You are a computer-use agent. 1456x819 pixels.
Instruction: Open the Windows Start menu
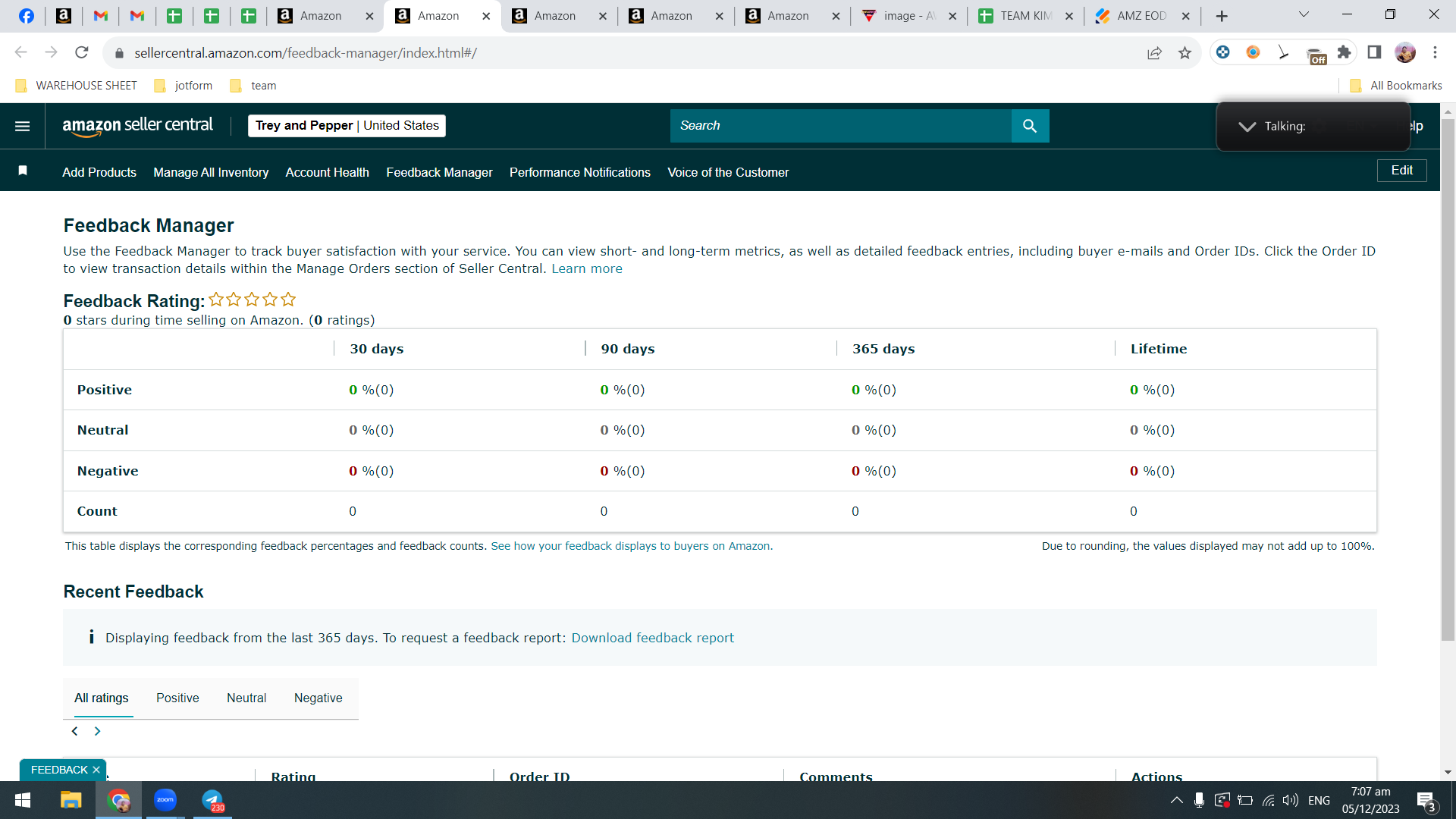coord(23,800)
